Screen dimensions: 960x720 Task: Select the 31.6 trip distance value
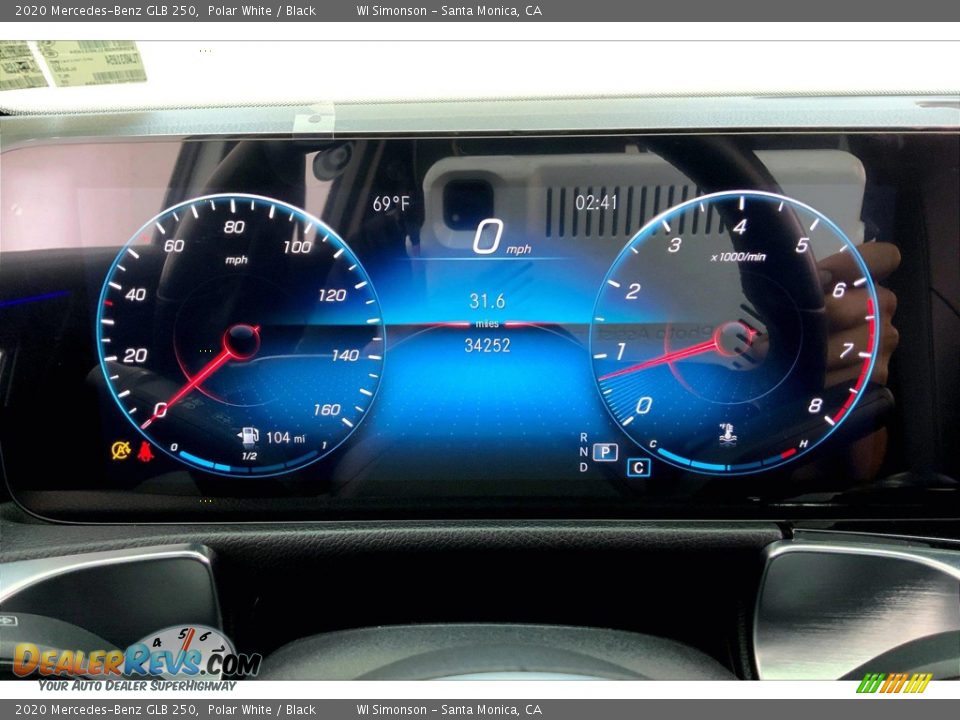coord(487,301)
